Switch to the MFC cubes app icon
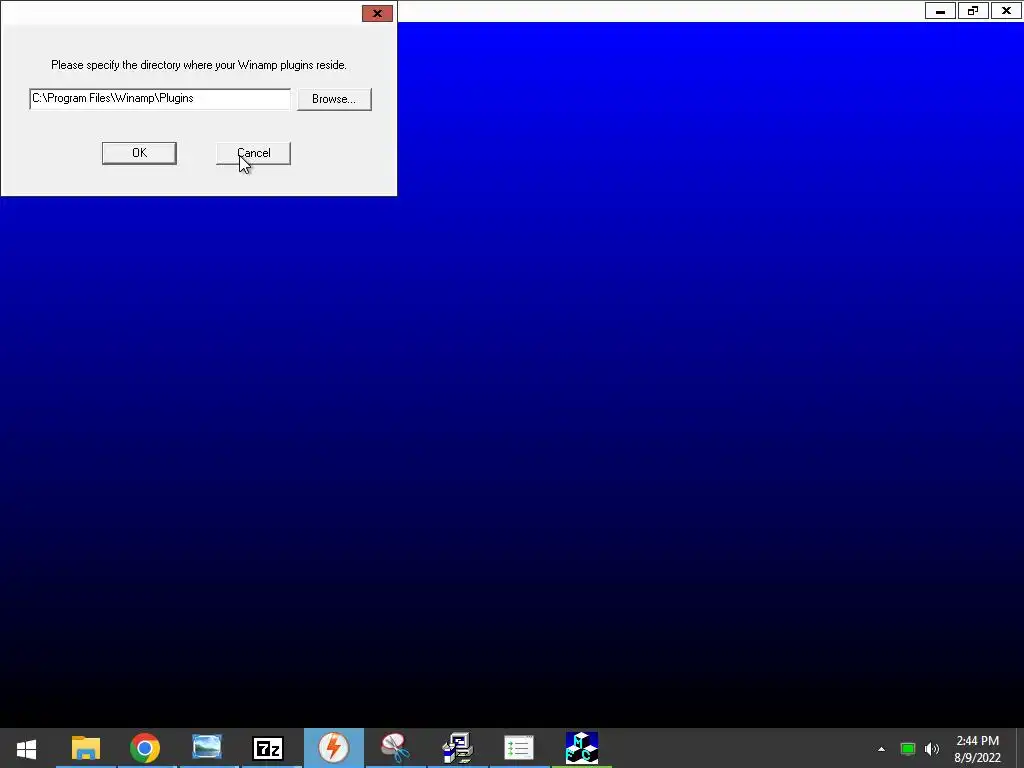 [x=581, y=748]
